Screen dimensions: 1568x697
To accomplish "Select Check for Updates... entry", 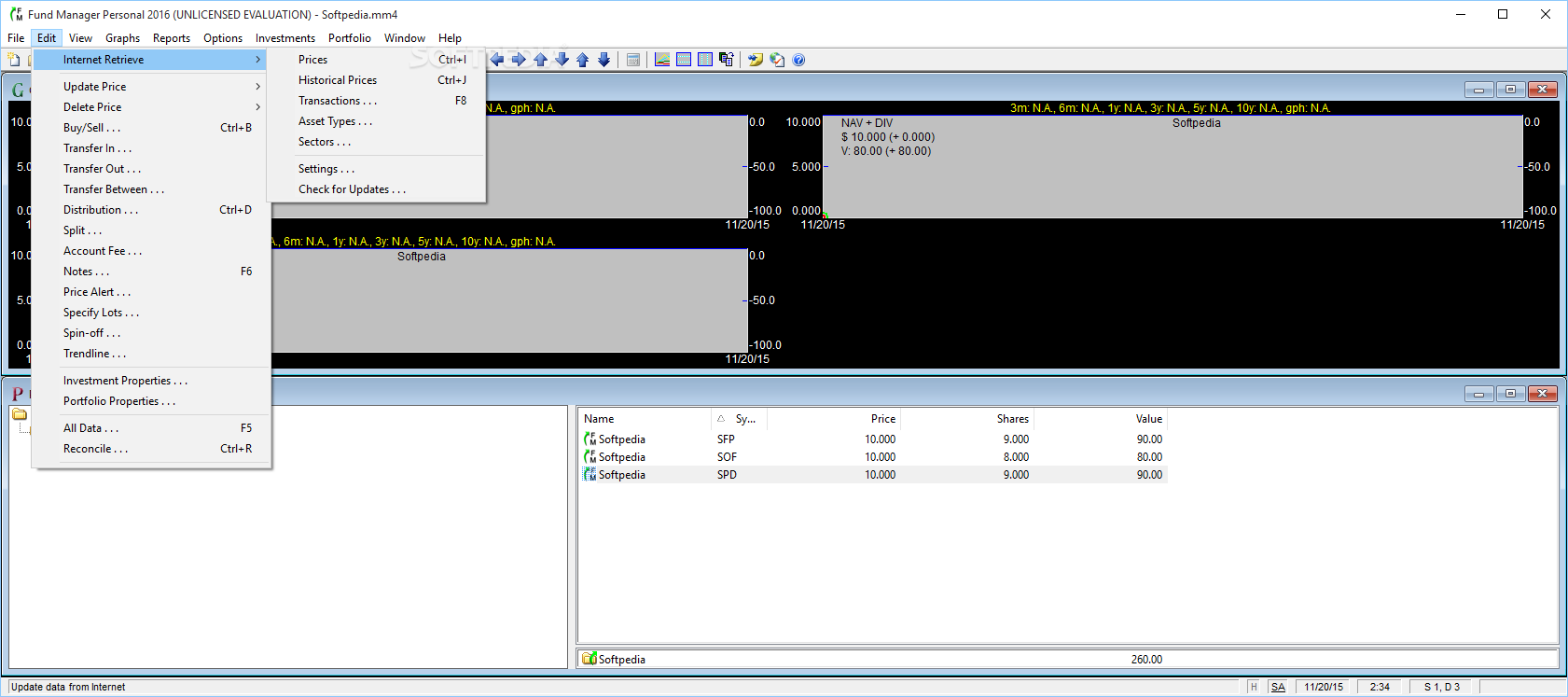I will (377, 189).
